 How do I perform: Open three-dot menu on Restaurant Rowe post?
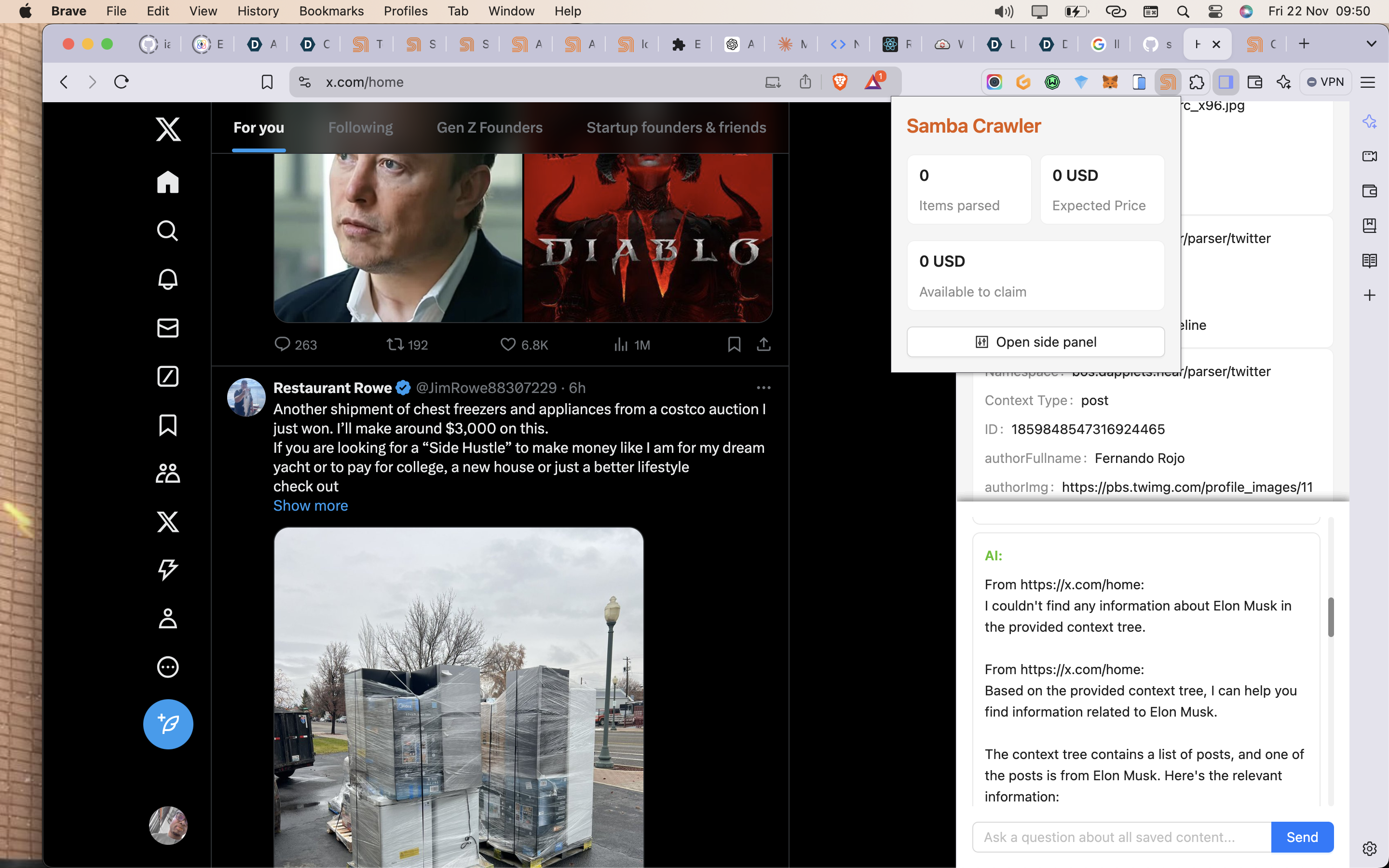pos(763,388)
